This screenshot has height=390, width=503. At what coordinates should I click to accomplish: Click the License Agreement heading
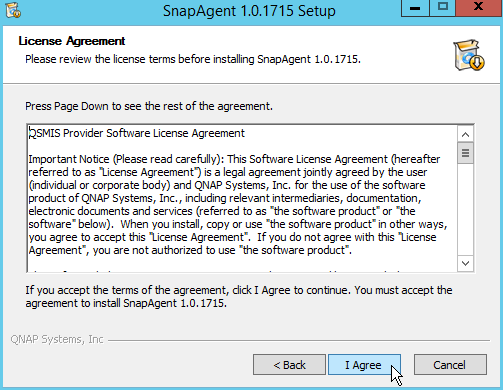(72, 41)
